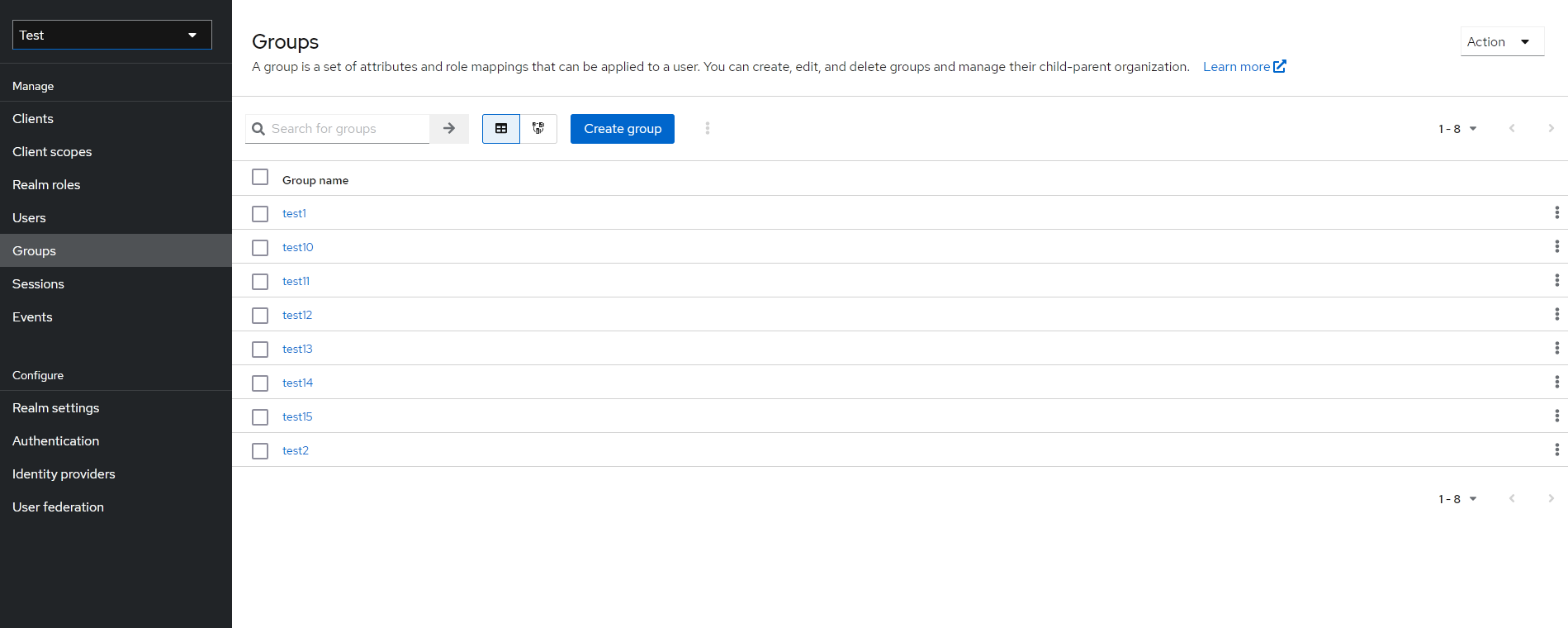Open Realm settings from the sidebar
The width and height of the screenshot is (1568, 628).
[55, 407]
